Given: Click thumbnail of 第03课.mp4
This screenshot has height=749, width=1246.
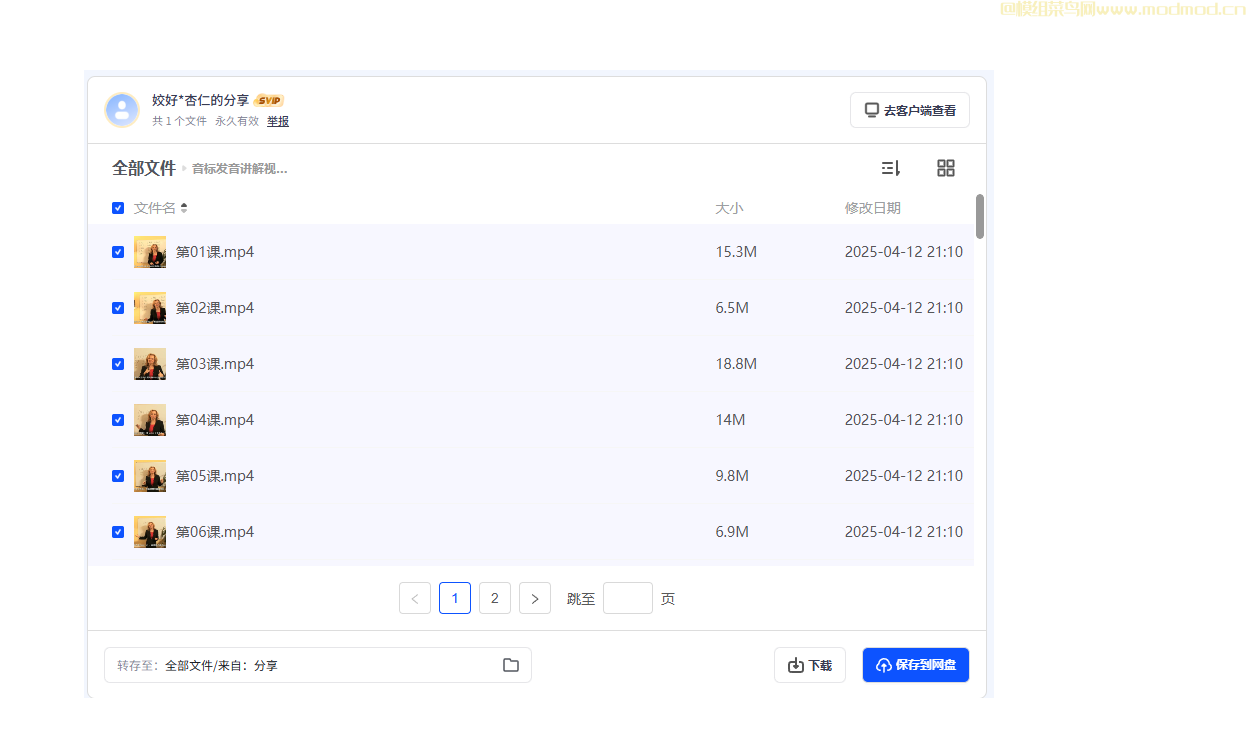Looking at the screenshot, I should (150, 364).
